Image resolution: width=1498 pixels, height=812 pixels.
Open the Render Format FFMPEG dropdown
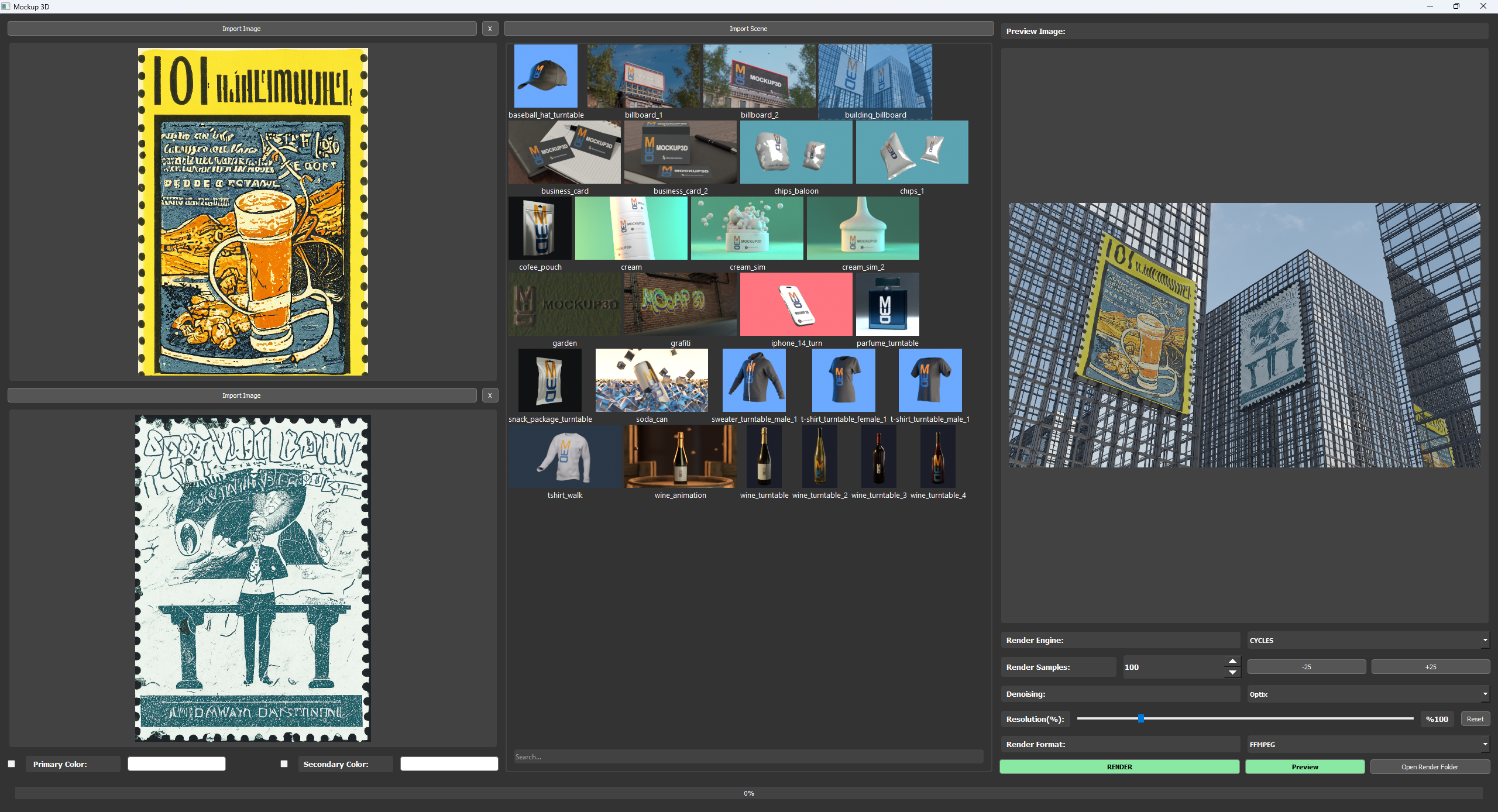click(x=1368, y=745)
